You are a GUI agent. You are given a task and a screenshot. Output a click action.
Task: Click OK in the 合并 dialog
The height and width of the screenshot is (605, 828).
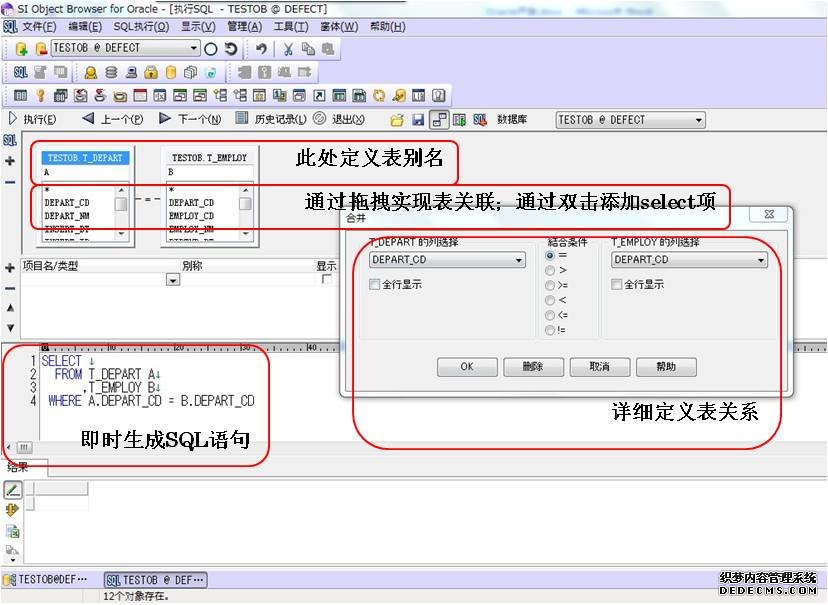point(467,367)
